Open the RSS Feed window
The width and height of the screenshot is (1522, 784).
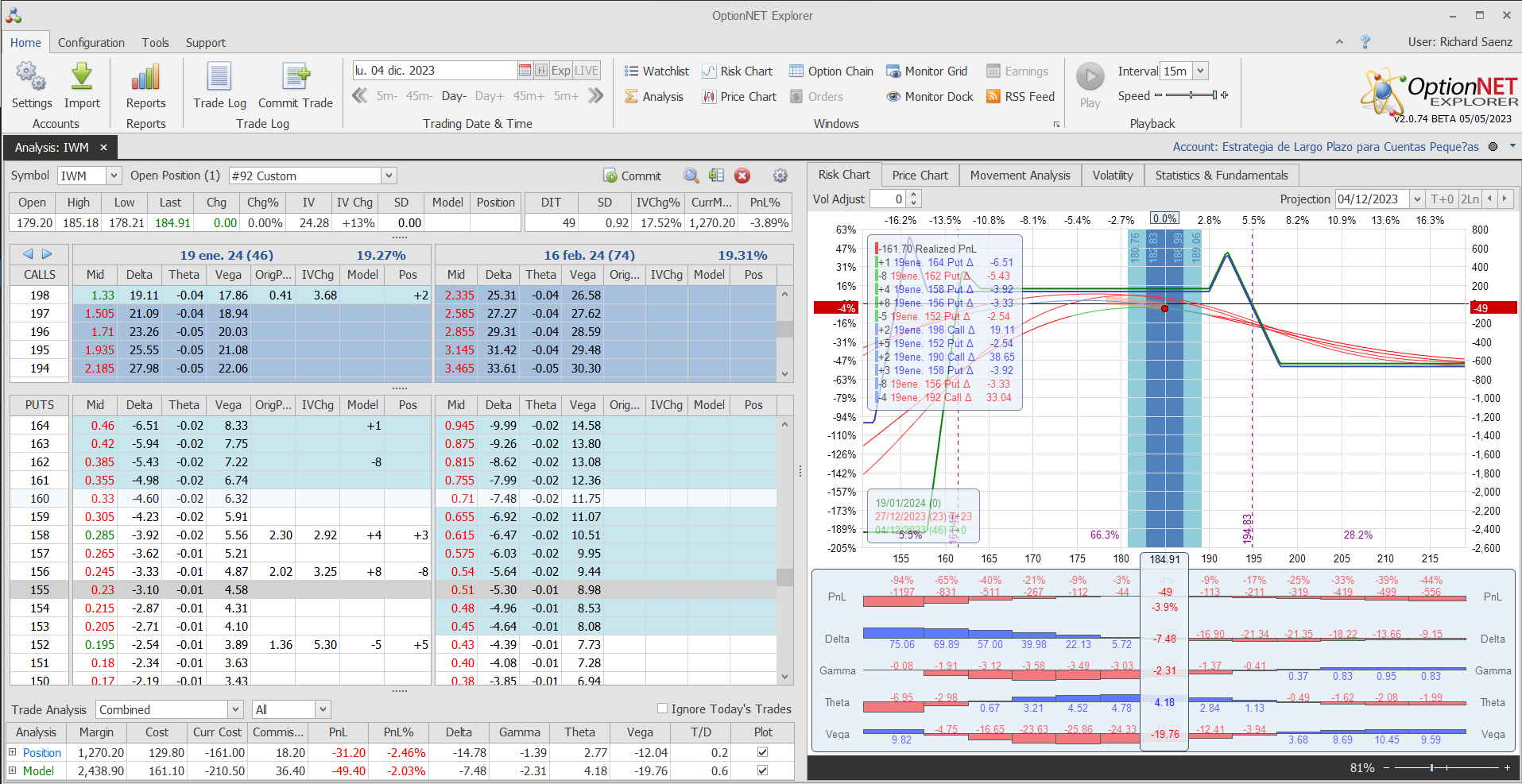click(x=1020, y=97)
